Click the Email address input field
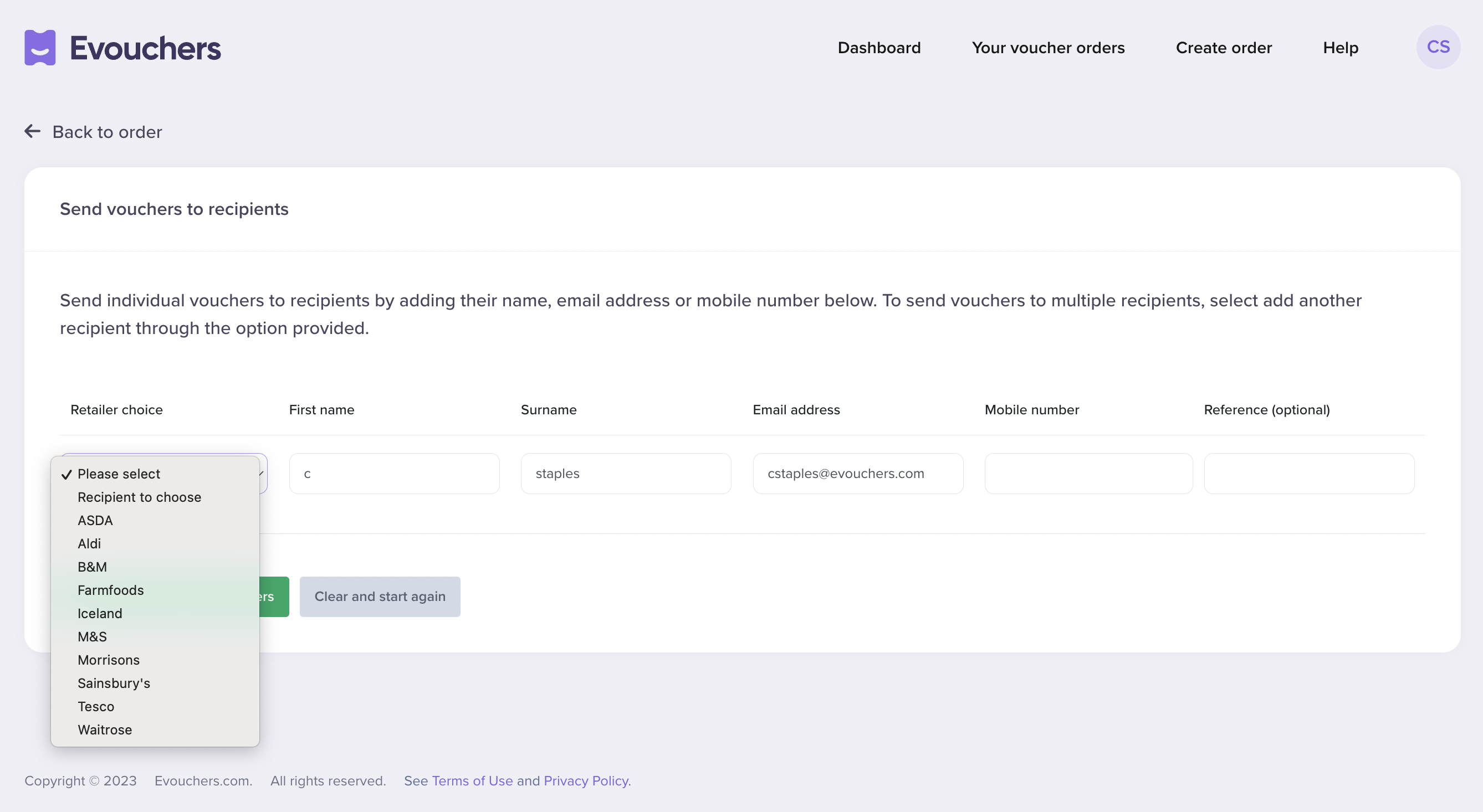The width and height of the screenshot is (1483, 812). click(858, 474)
